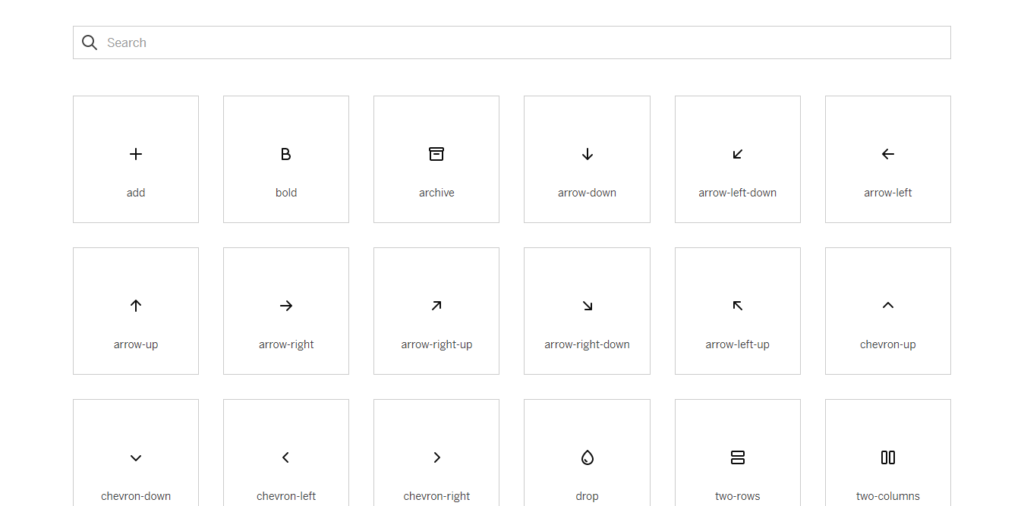This screenshot has width=1024, height=506.
Task: Choose the arrow-up icon
Action: click(136, 306)
